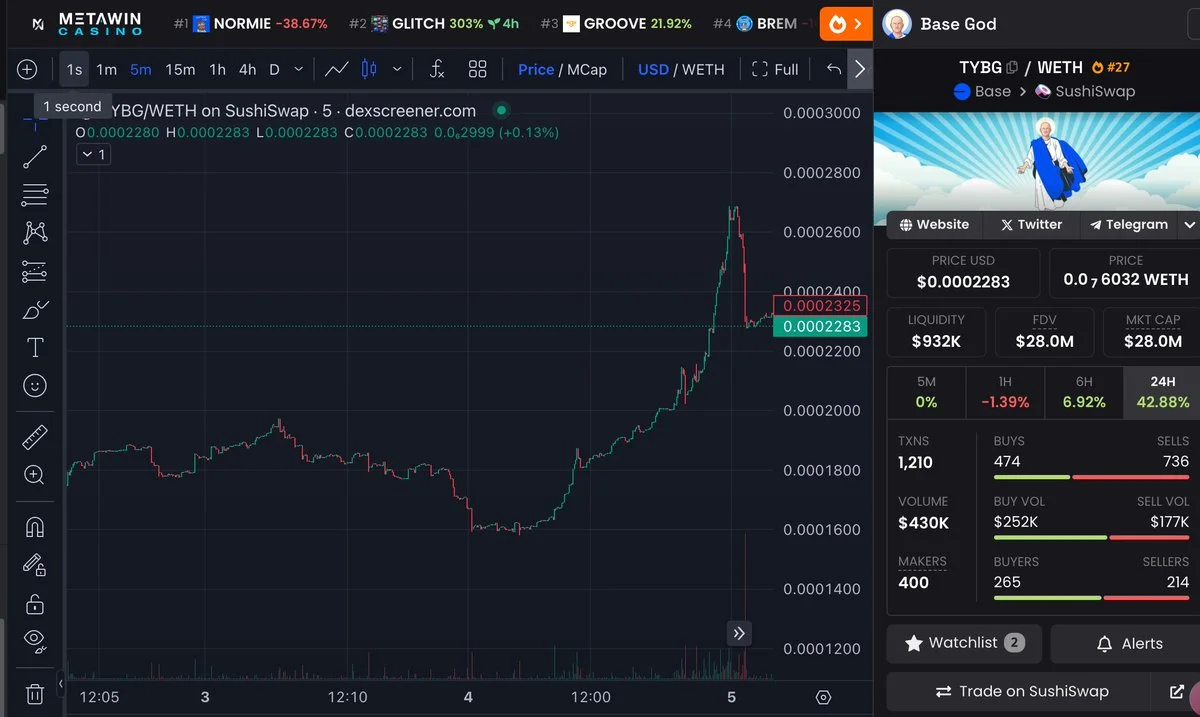1200x717 pixels.
Task: Open trending token #4 BREM
Action: tap(765, 23)
